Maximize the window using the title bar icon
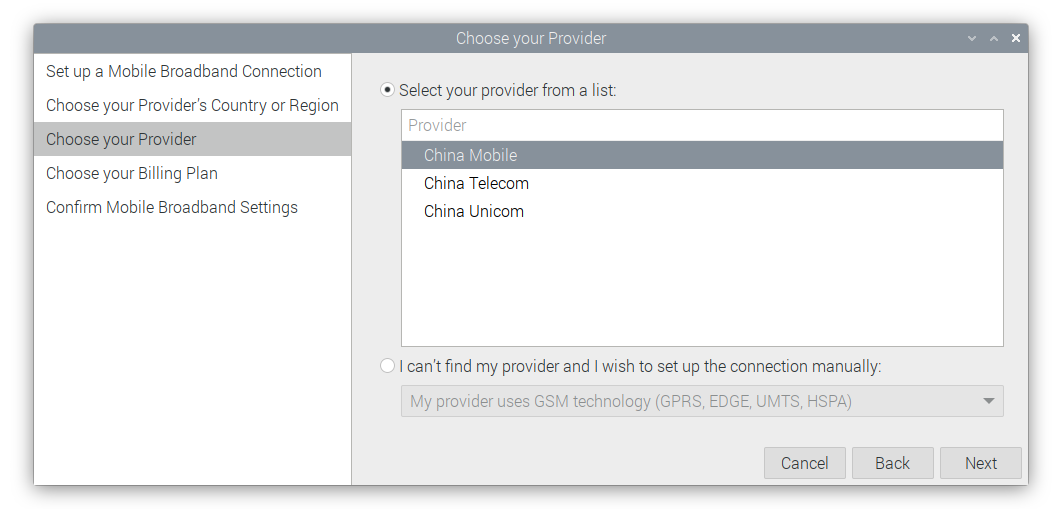Viewport: 1054px width, 509px height. click(x=994, y=39)
